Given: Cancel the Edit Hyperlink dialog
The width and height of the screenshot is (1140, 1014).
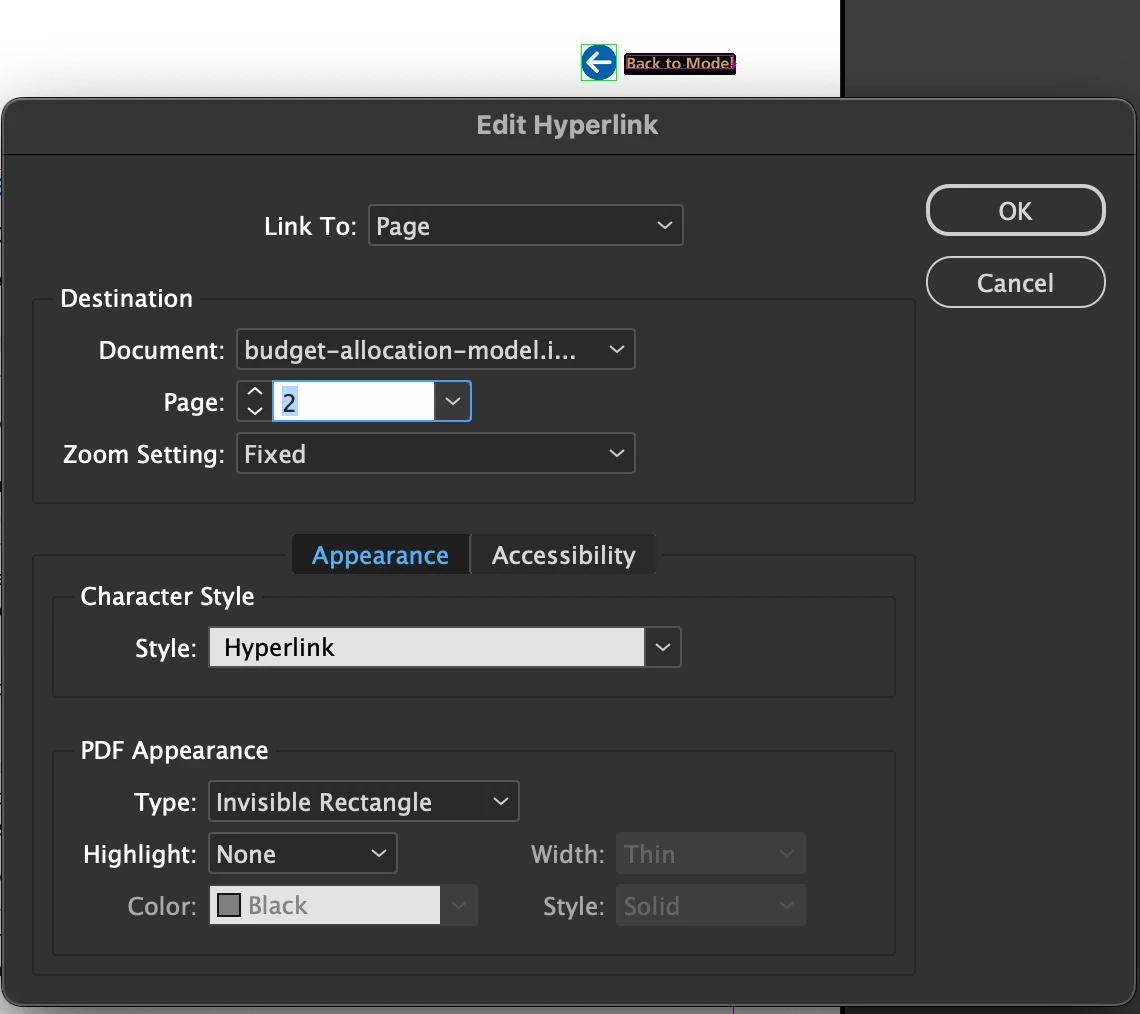Looking at the screenshot, I should (1015, 282).
